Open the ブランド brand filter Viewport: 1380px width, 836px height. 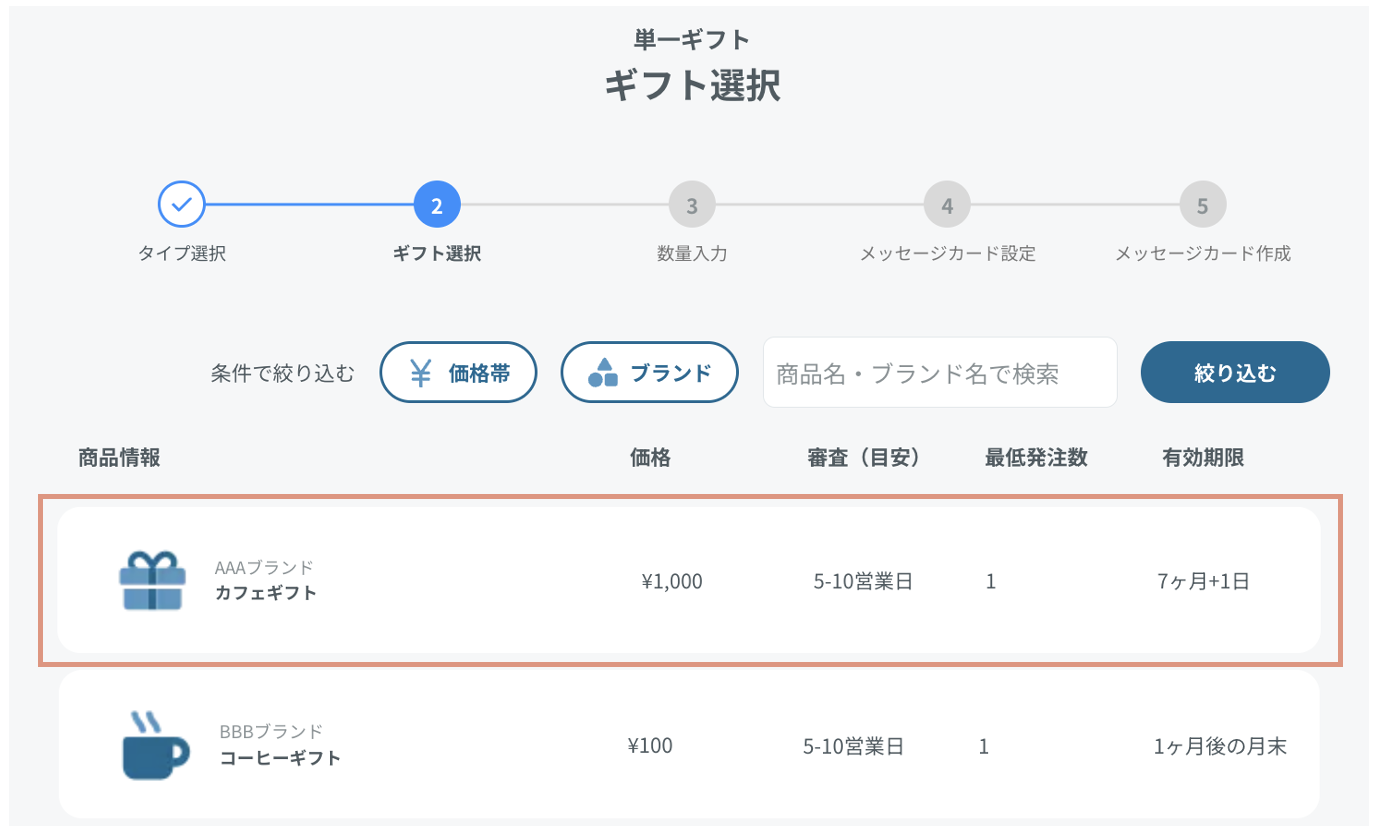650,373
